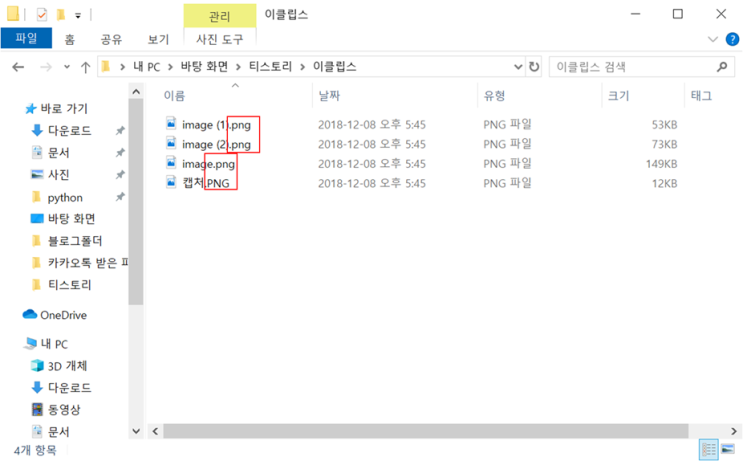743x461 pixels.
Task: Click the 이클립스 breadcrumb segment
Action: 335,67
